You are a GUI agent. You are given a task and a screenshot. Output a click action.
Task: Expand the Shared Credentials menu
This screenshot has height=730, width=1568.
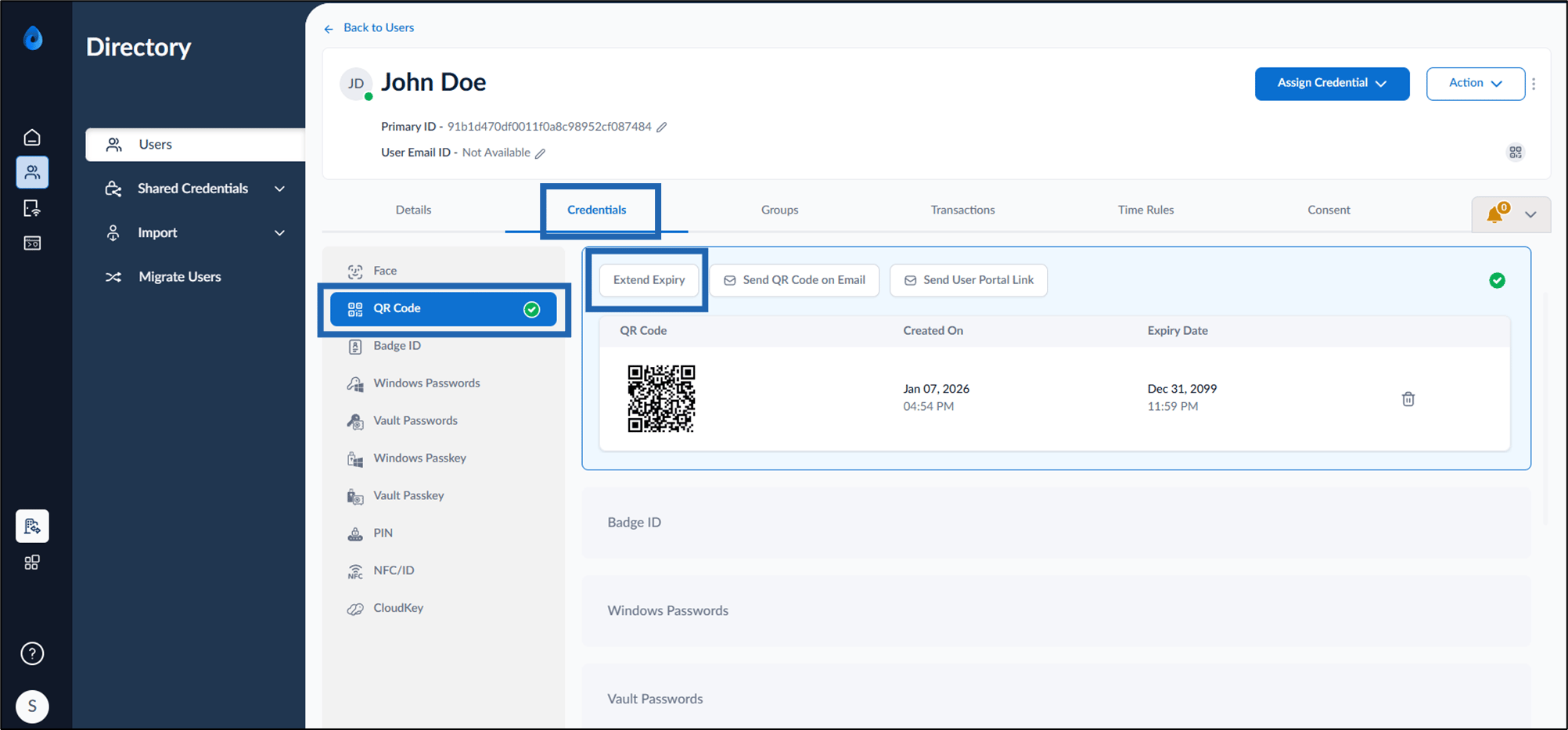pos(195,189)
